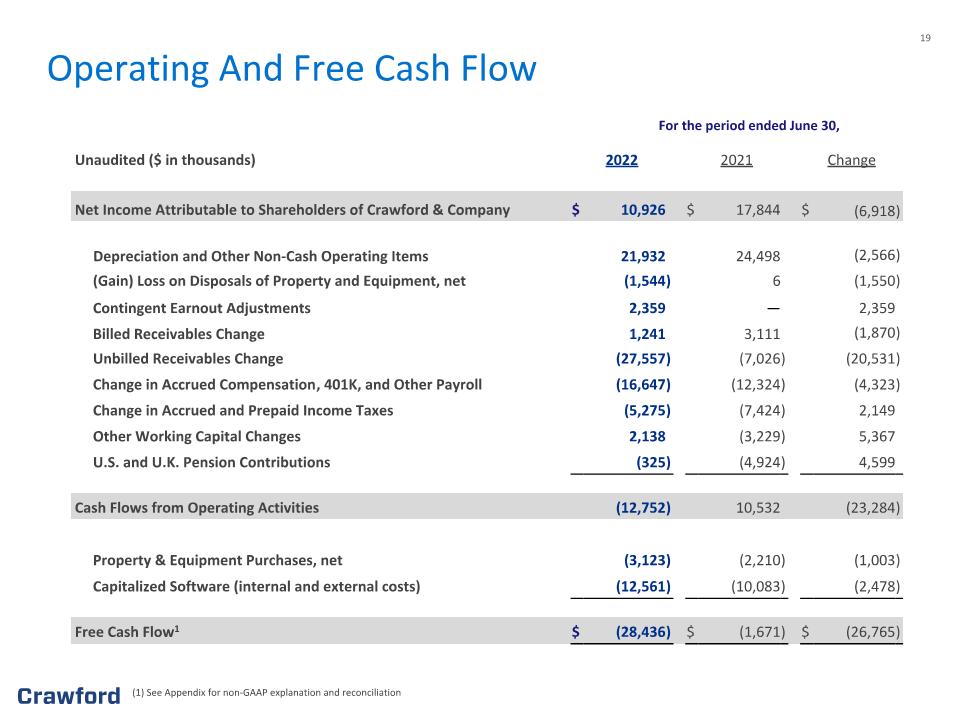This screenshot has height=720, width=960.
Task: Click the page number 19
Action: click(x=925, y=38)
